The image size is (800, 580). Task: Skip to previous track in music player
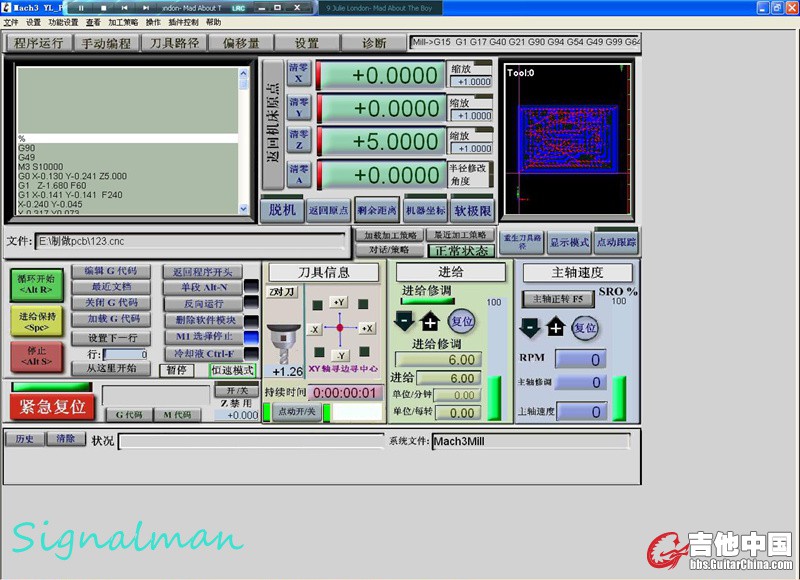124,8
